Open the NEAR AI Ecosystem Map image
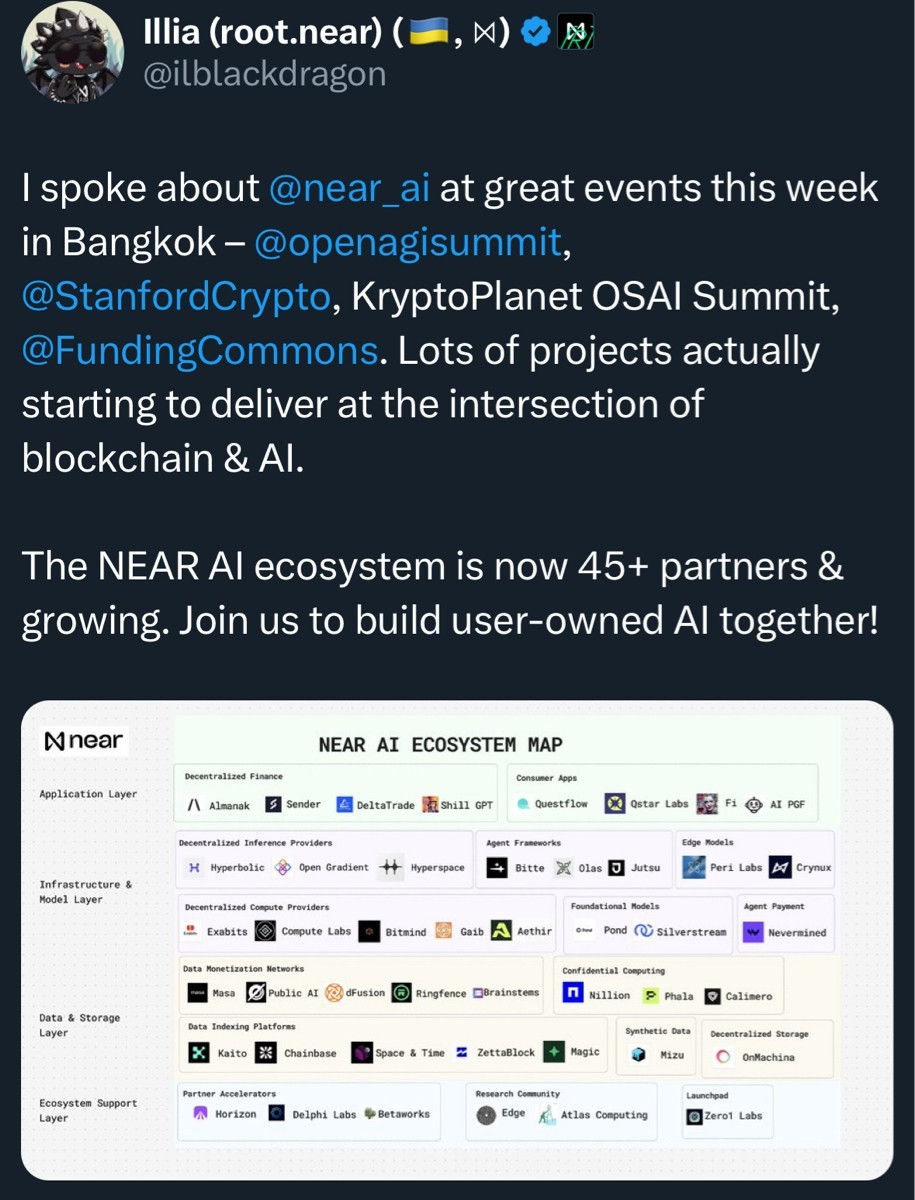Viewport: 915px width, 1200px height. [x=456, y=940]
